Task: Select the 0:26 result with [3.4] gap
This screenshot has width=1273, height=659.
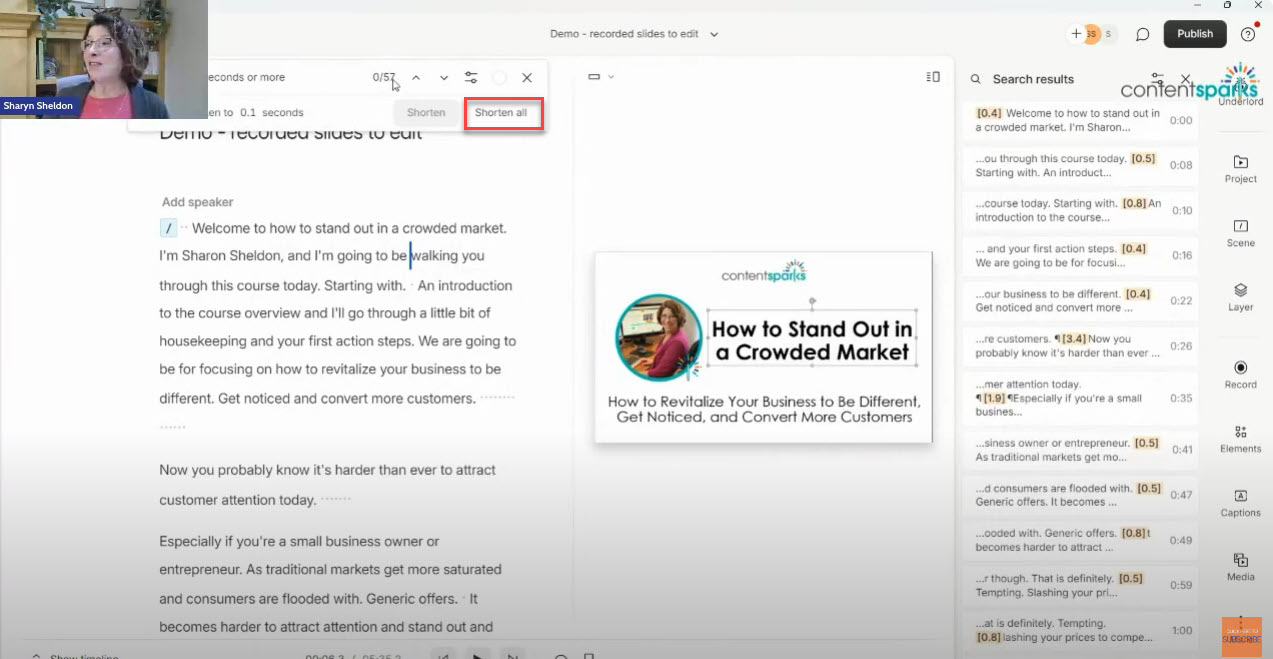Action: 1080,346
